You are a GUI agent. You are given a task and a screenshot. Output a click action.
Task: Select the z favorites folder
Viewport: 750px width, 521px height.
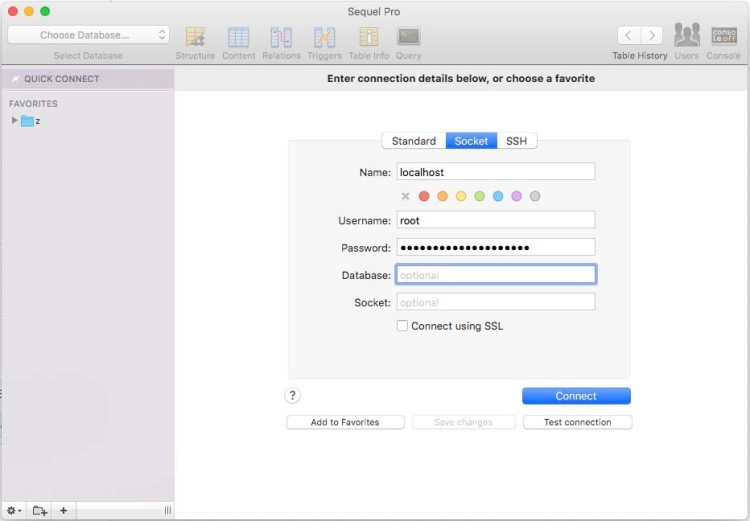pos(31,121)
